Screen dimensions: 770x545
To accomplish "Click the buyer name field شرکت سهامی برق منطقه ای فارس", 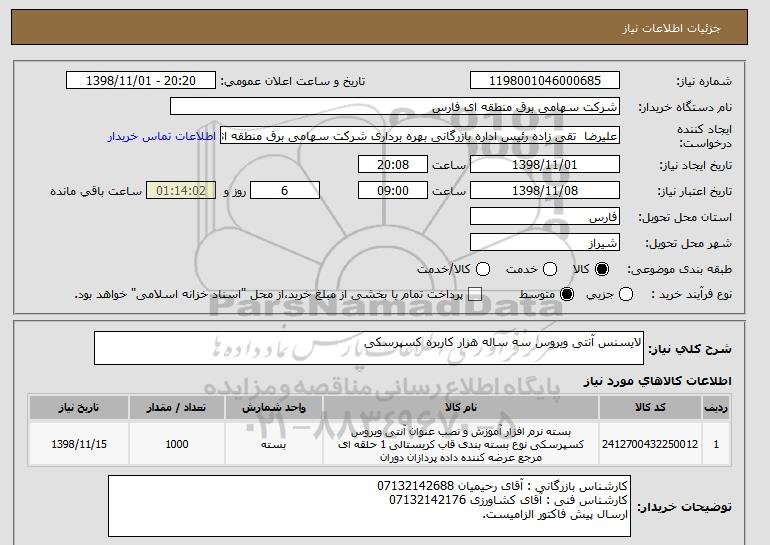I will click(x=395, y=107).
